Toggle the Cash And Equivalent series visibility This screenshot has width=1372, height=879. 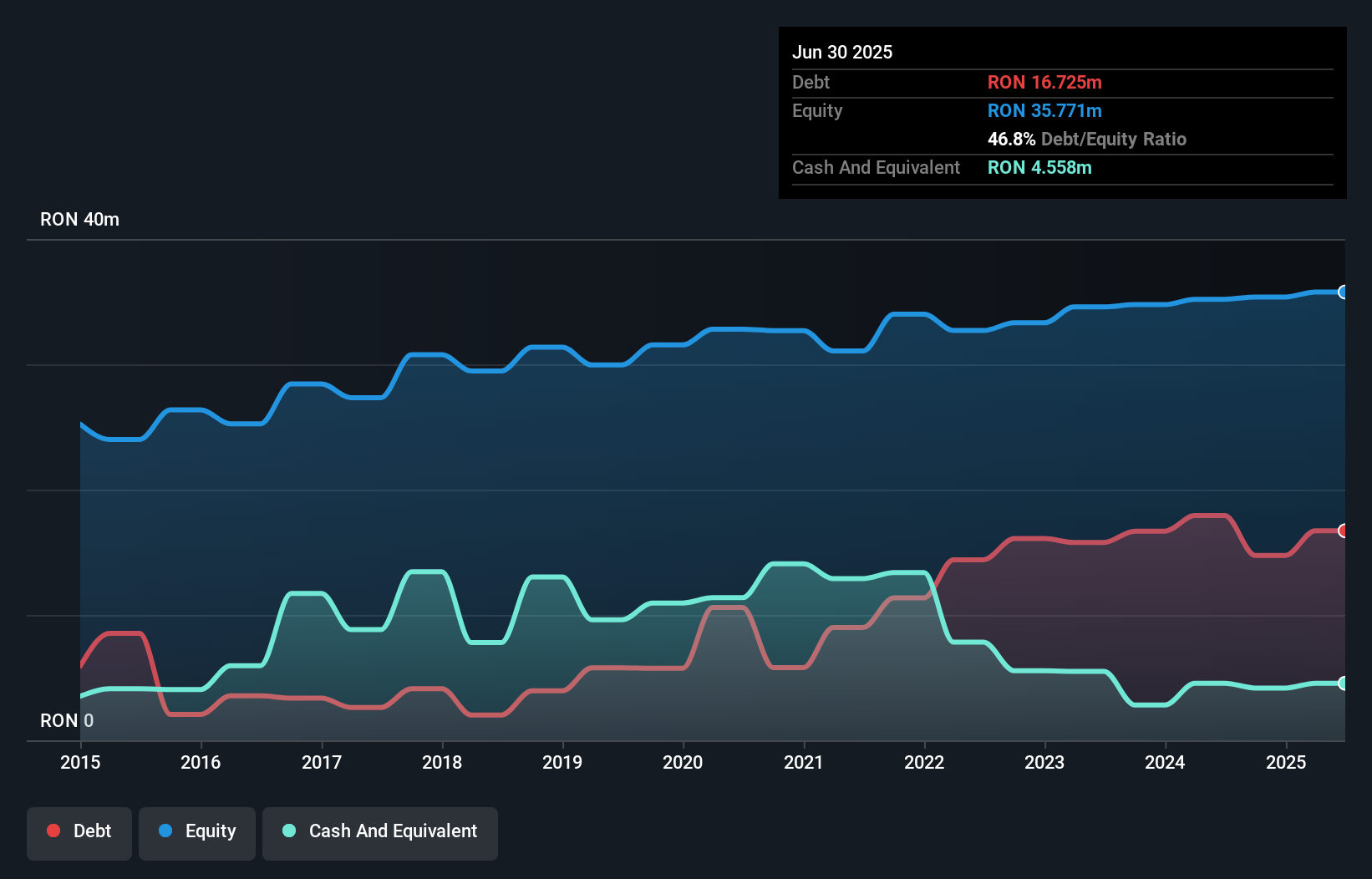click(x=380, y=832)
